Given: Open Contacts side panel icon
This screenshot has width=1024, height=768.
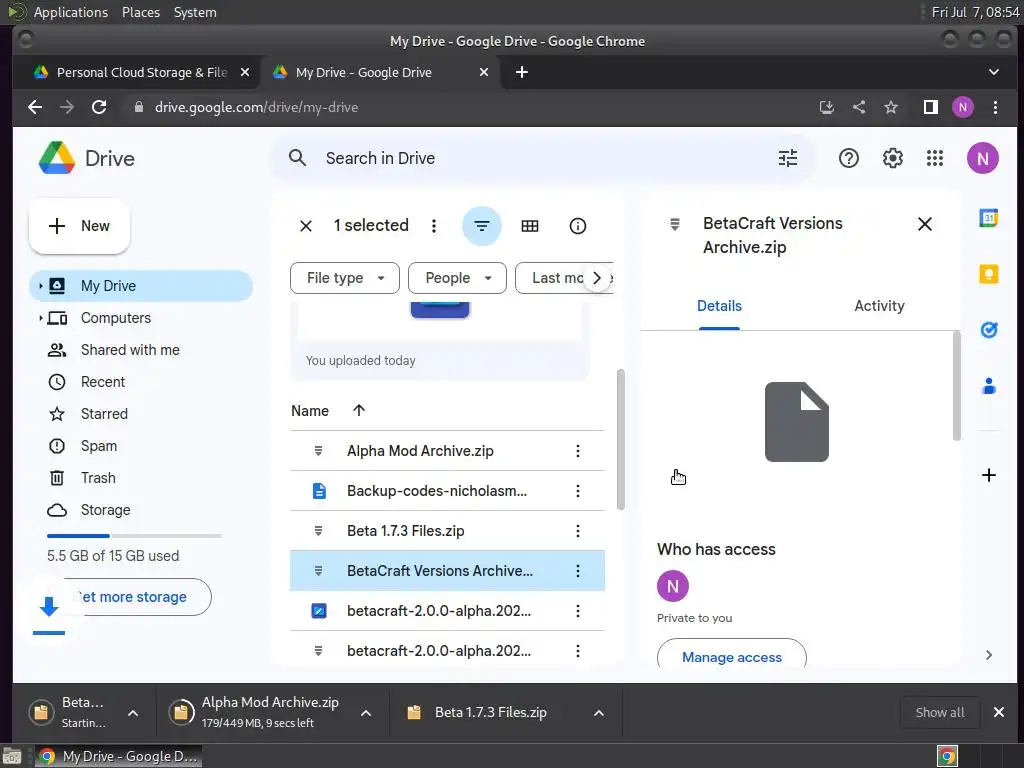Looking at the screenshot, I should click(x=988, y=386).
